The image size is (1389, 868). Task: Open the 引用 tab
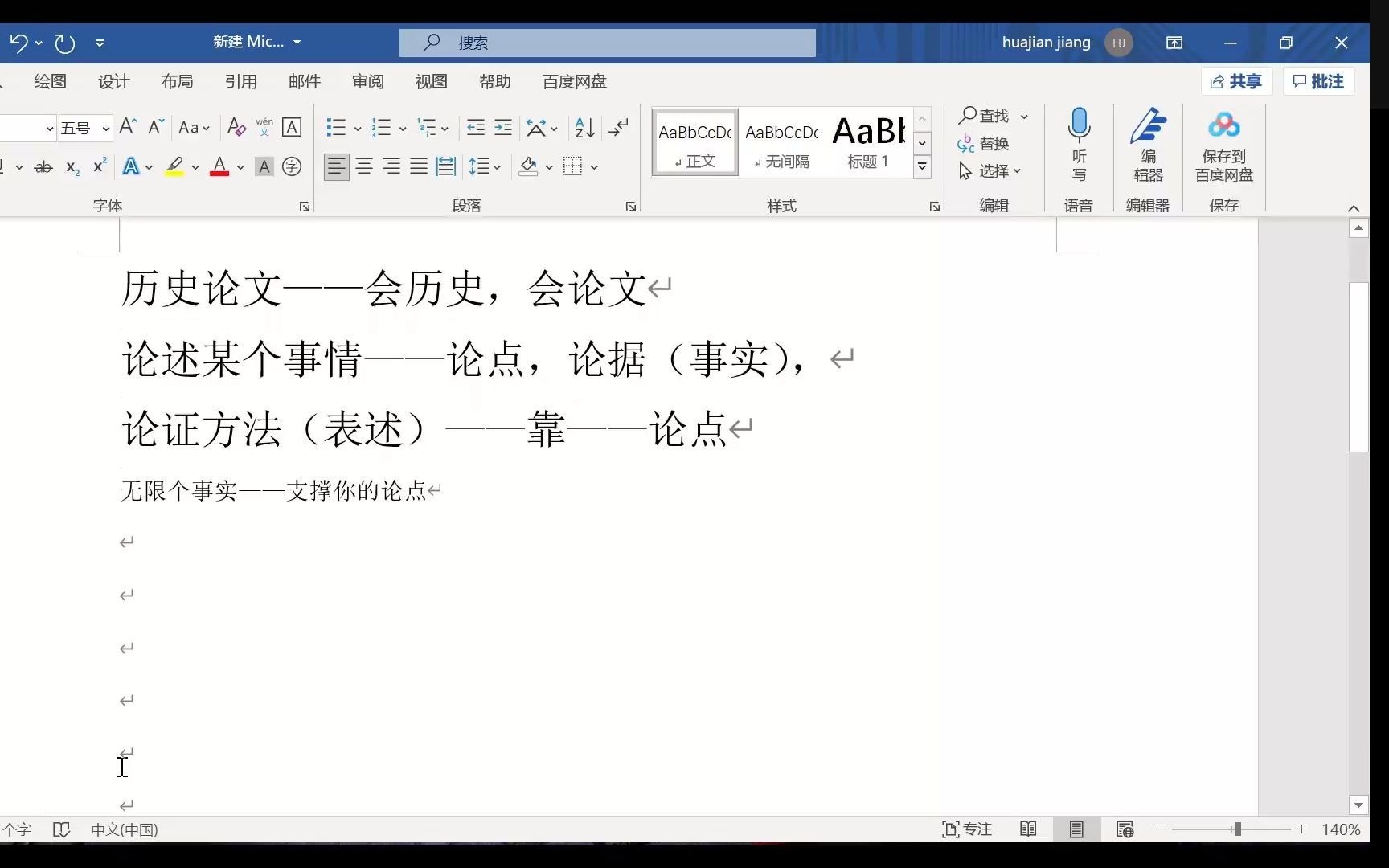[x=240, y=81]
